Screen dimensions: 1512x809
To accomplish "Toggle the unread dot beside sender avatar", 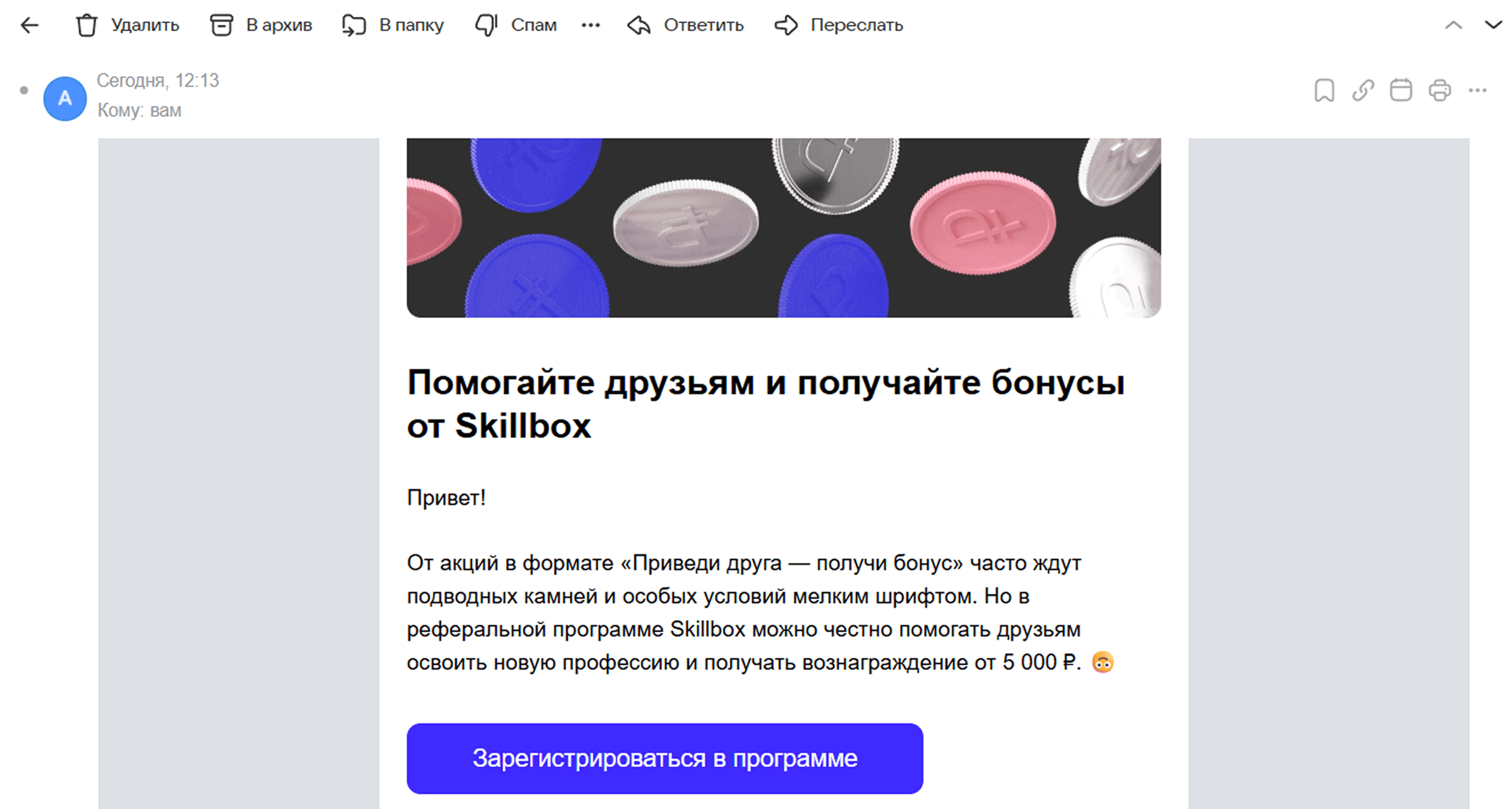I will [x=24, y=90].
